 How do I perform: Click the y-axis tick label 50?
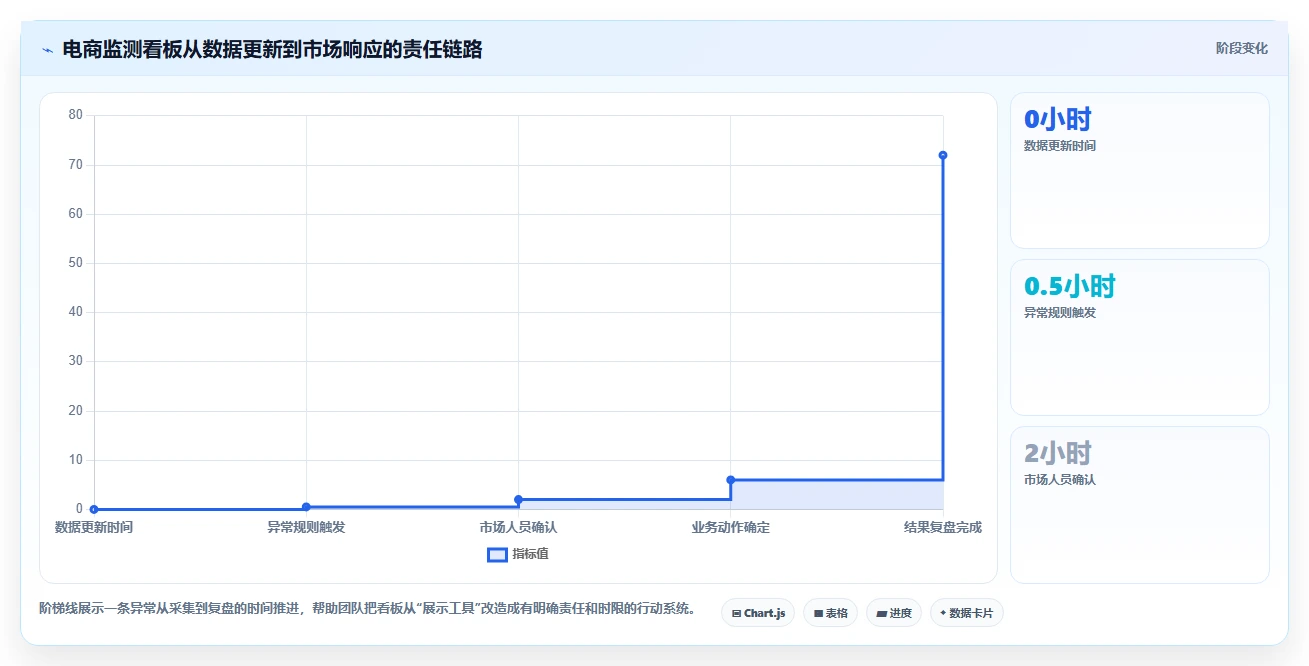(76, 263)
